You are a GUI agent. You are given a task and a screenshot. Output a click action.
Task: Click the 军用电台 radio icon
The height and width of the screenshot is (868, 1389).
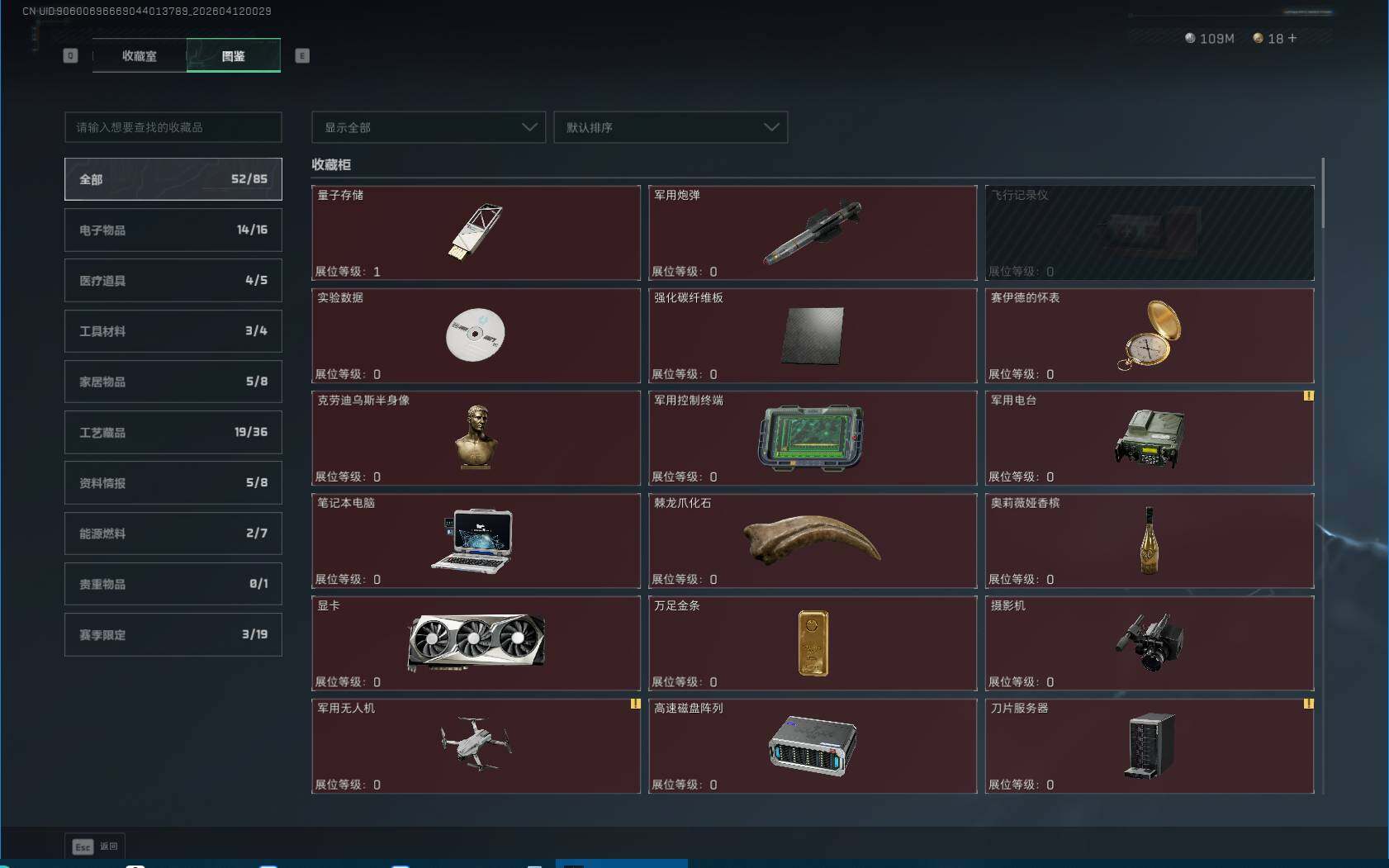[x=1150, y=438]
